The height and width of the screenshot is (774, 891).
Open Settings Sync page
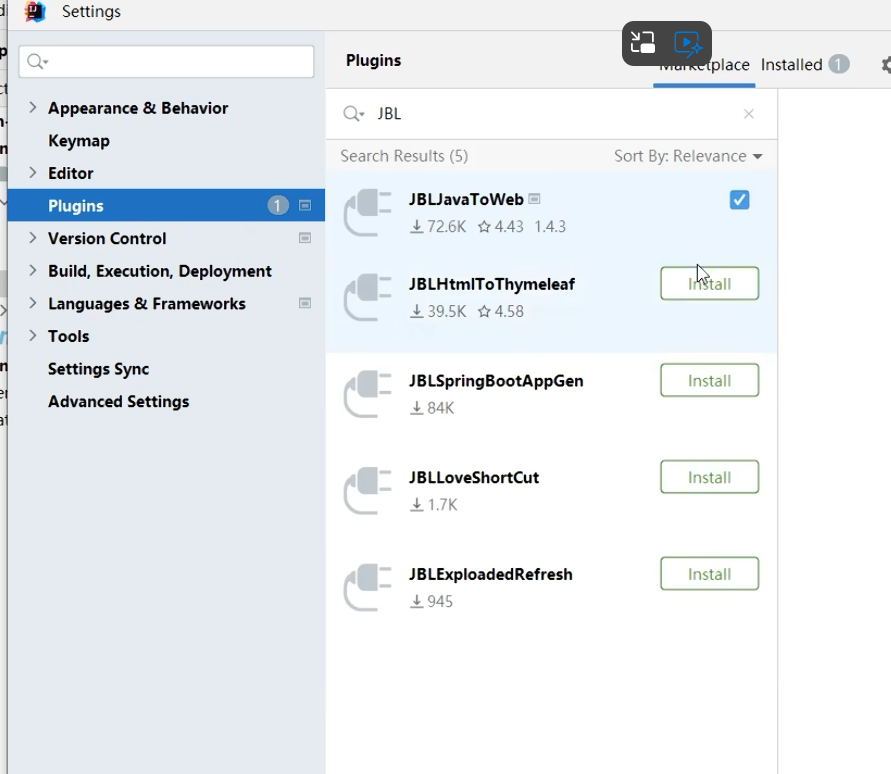click(98, 369)
